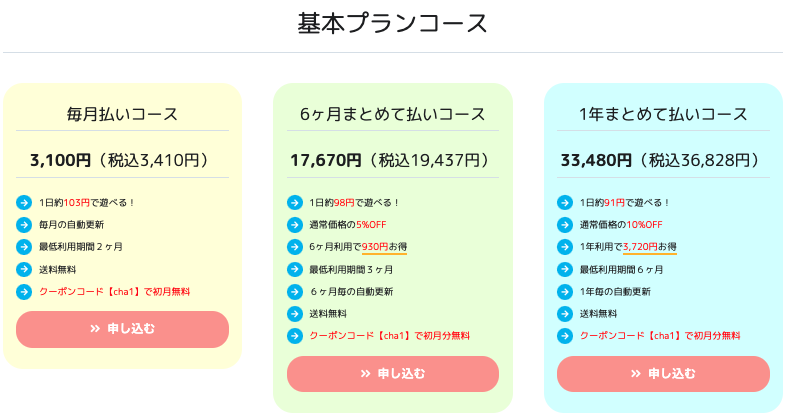Click arrow icon next to 6ヶ月毎の自動更新
Screen dimensions: 788x420
click(294, 291)
